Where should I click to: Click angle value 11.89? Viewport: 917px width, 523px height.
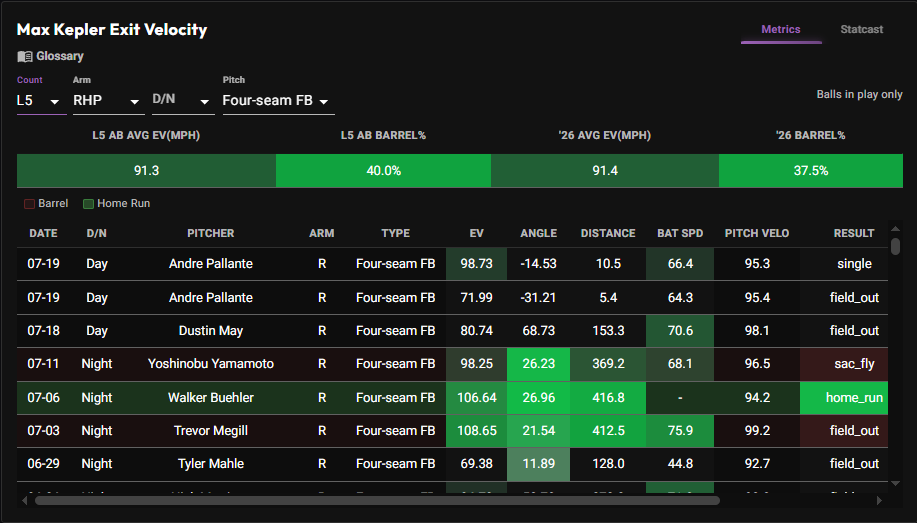click(539, 463)
